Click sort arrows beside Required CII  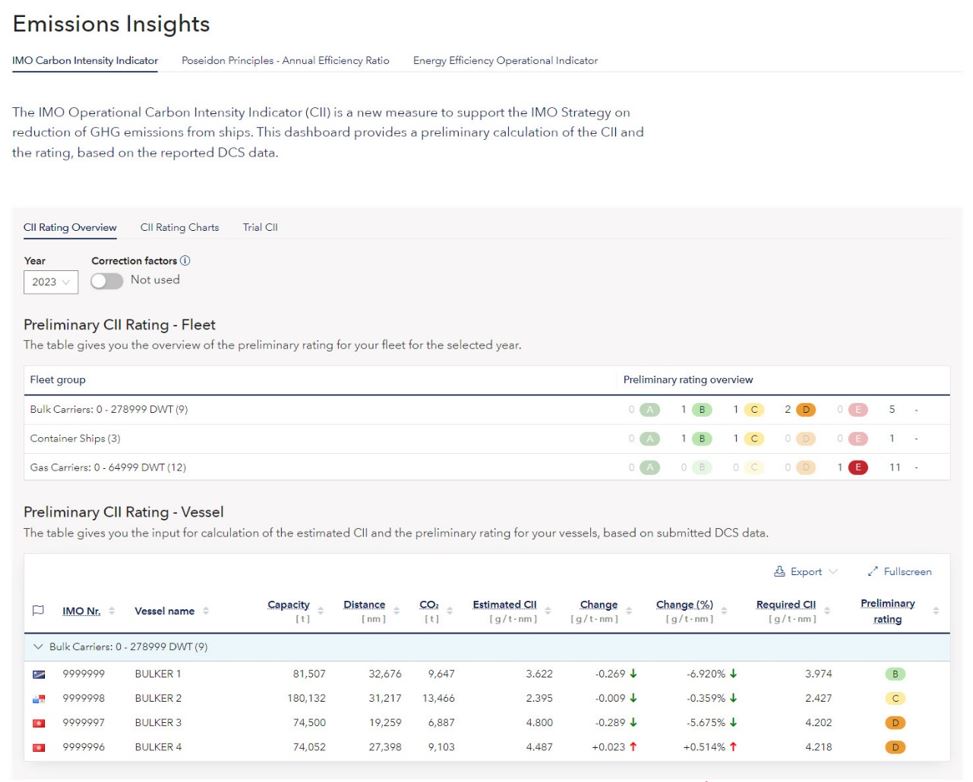827,611
